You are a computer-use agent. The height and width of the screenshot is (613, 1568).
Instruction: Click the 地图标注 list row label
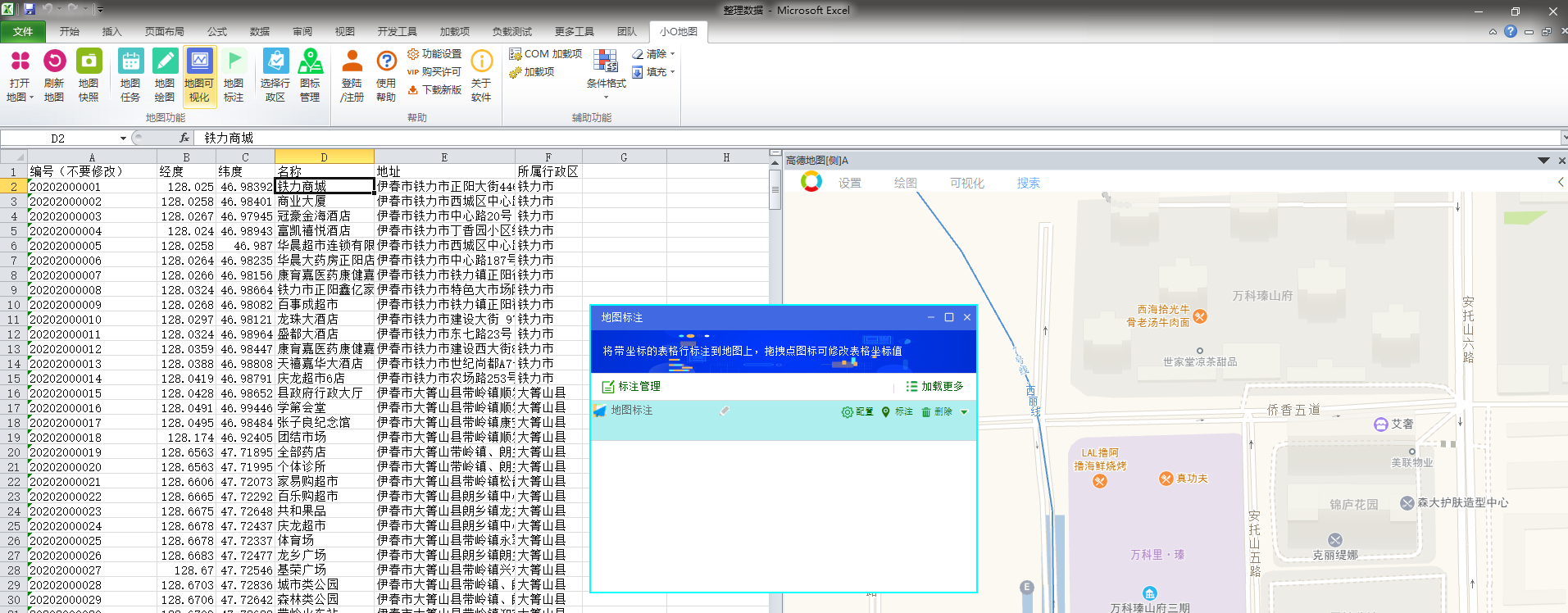(632, 411)
